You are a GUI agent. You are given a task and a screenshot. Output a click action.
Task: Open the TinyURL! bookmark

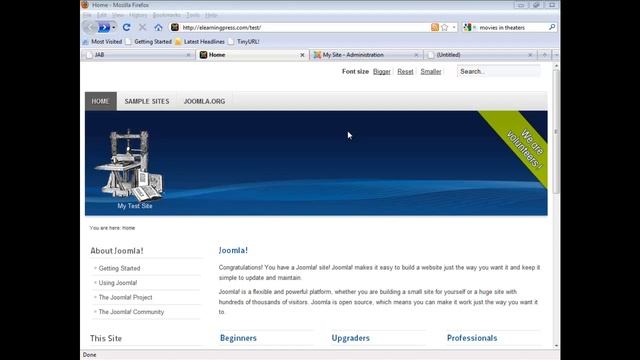tap(244, 42)
